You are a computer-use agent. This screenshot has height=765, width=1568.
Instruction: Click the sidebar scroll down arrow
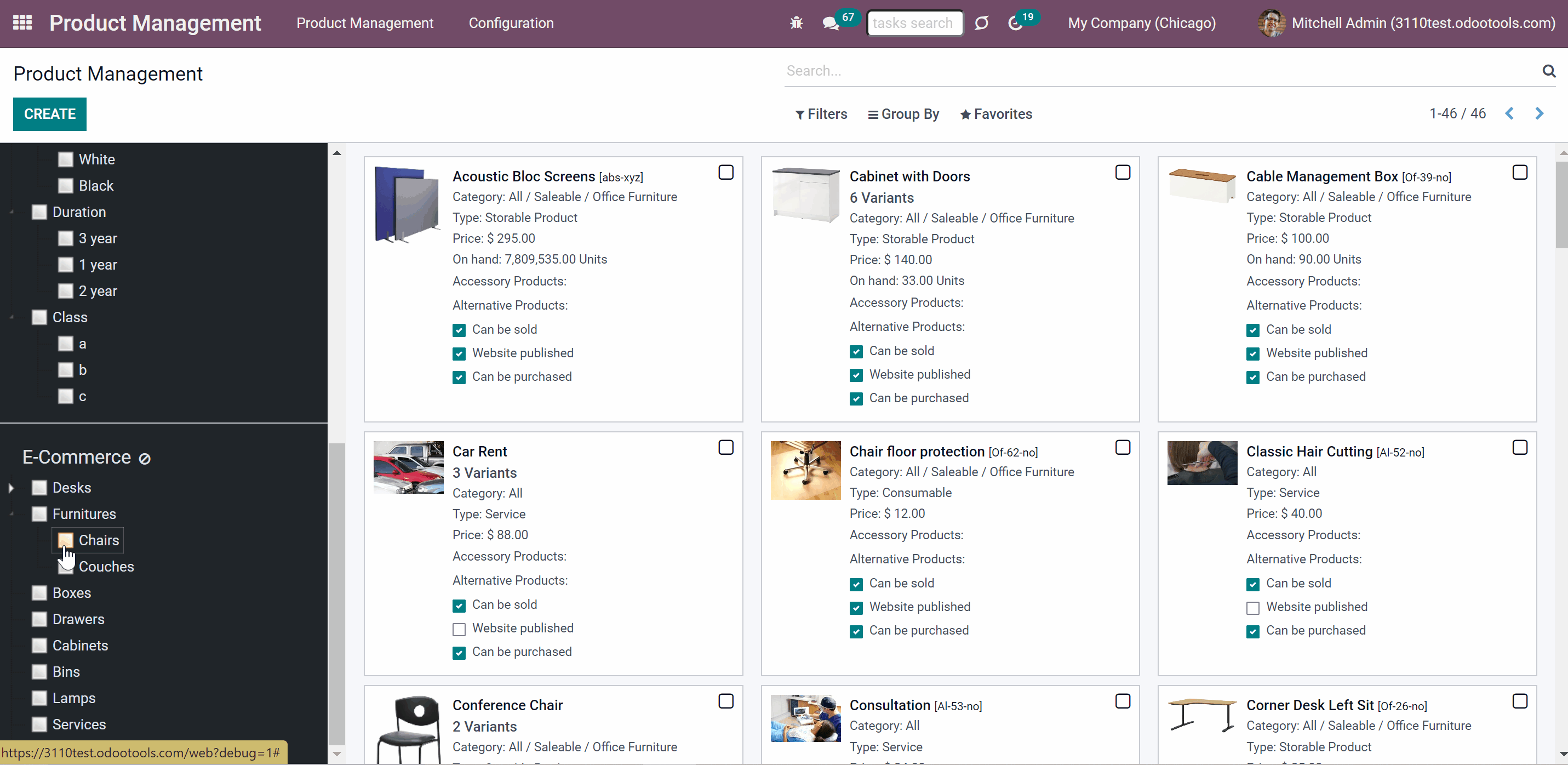[336, 754]
